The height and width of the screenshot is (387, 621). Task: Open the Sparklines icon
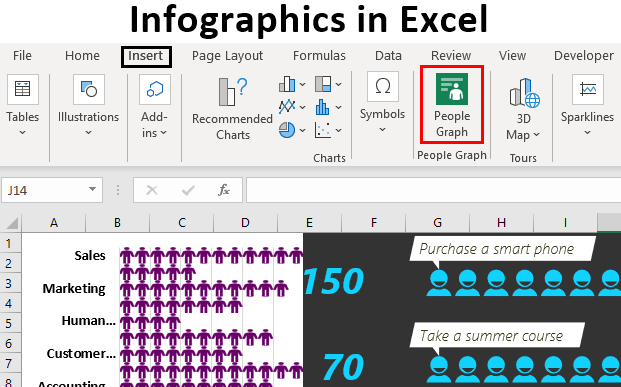pyautogui.click(x=588, y=89)
